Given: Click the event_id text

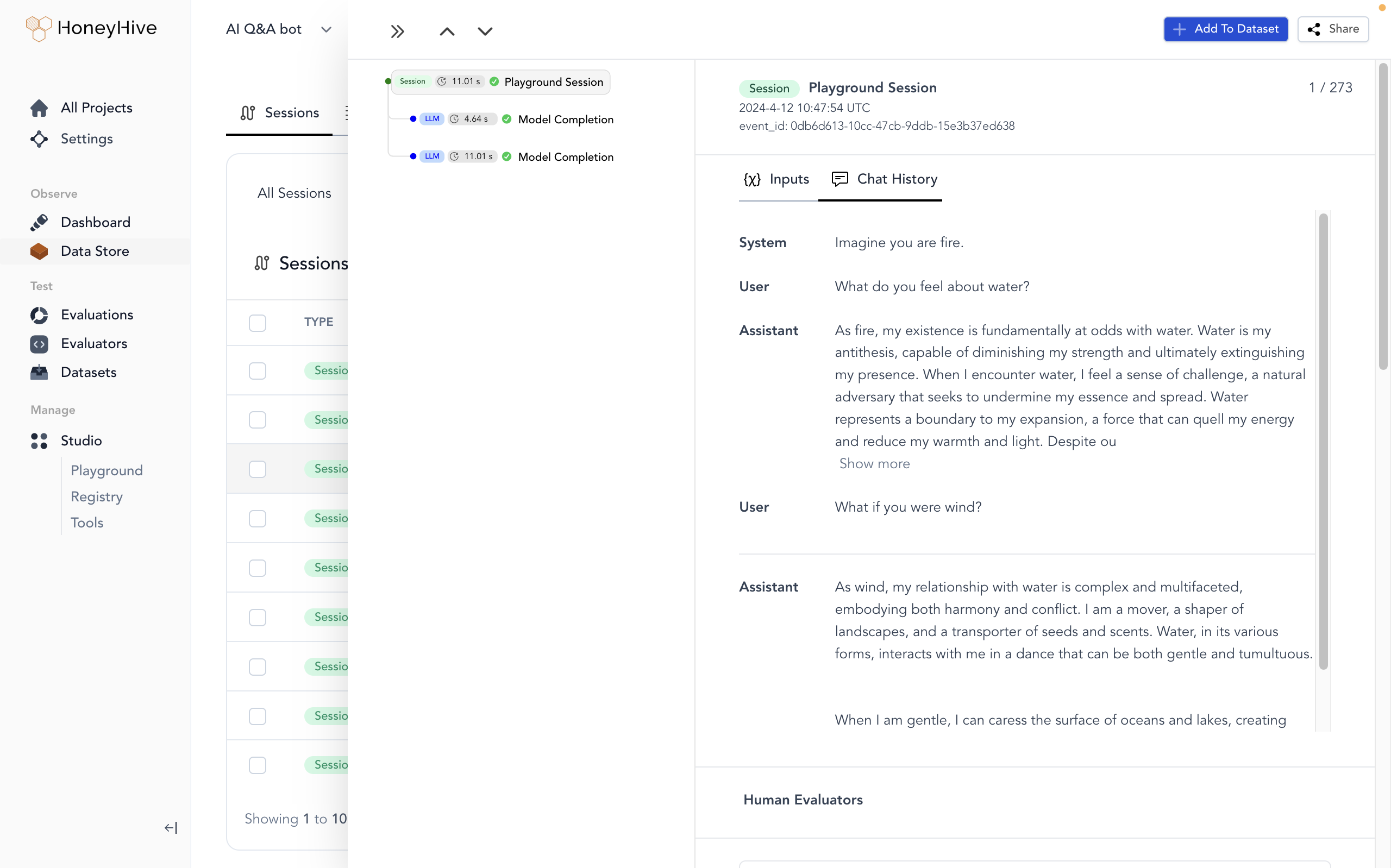Looking at the screenshot, I should [876, 127].
